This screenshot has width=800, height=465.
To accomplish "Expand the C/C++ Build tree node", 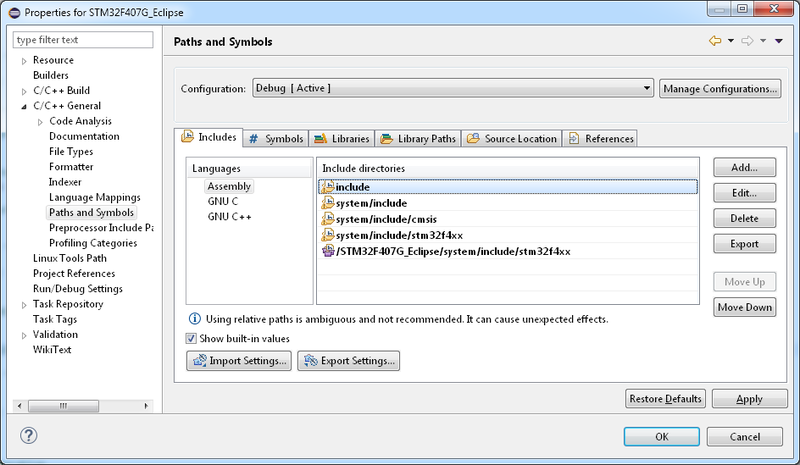I will pyautogui.click(x=24, y=91).
